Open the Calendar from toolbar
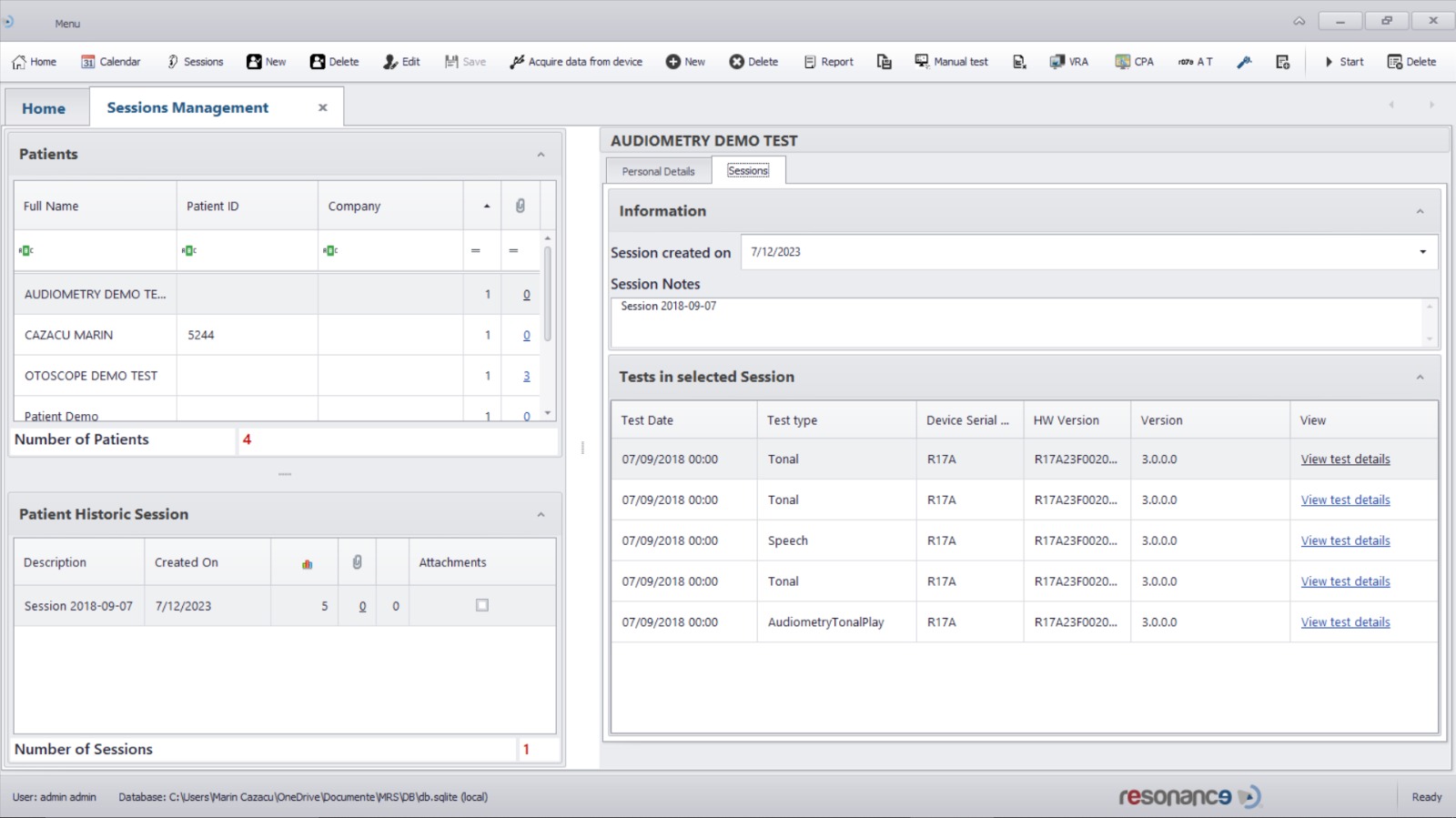This screenshot has width=1456, height=818. pyautogui.click(x=111, y=62)
